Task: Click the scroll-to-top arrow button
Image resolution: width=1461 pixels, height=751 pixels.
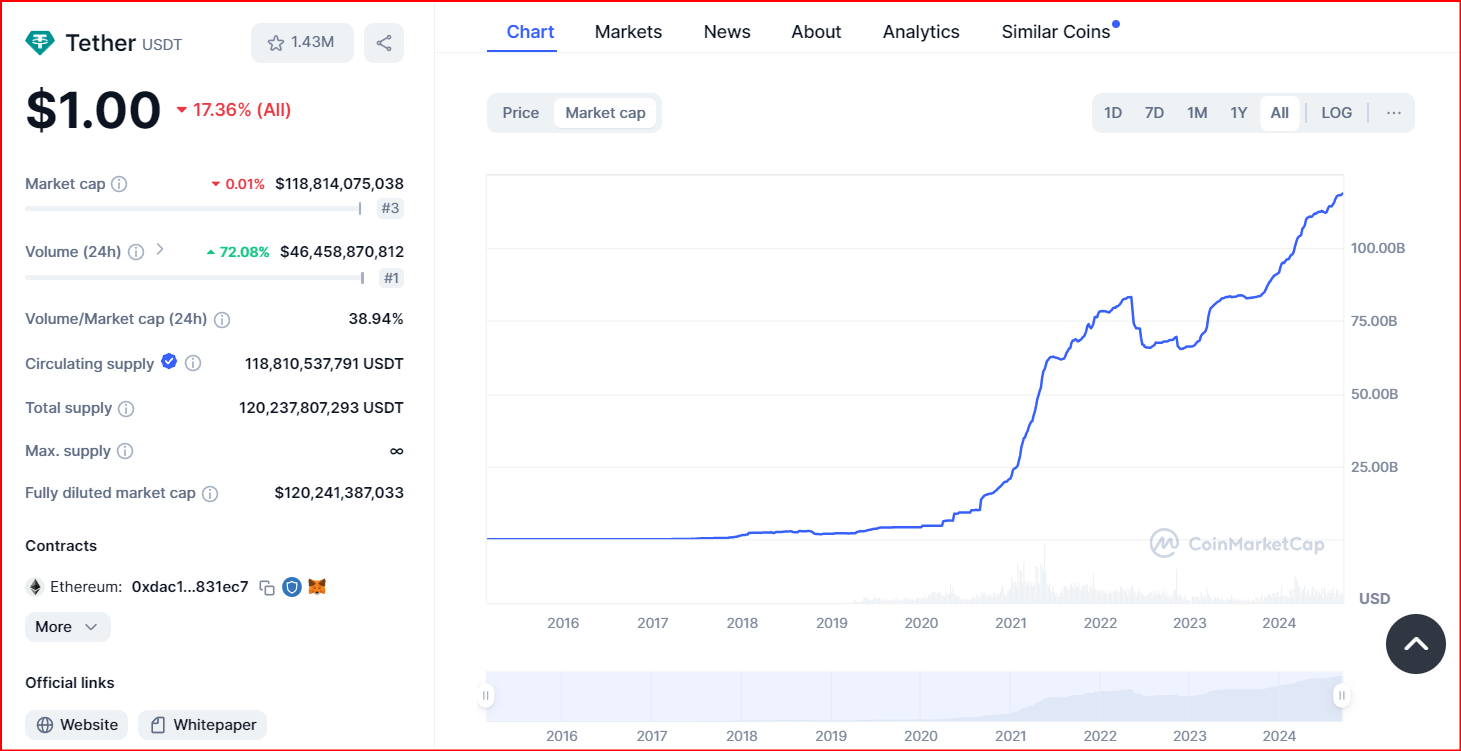Action: click(x=1416, y=644)
